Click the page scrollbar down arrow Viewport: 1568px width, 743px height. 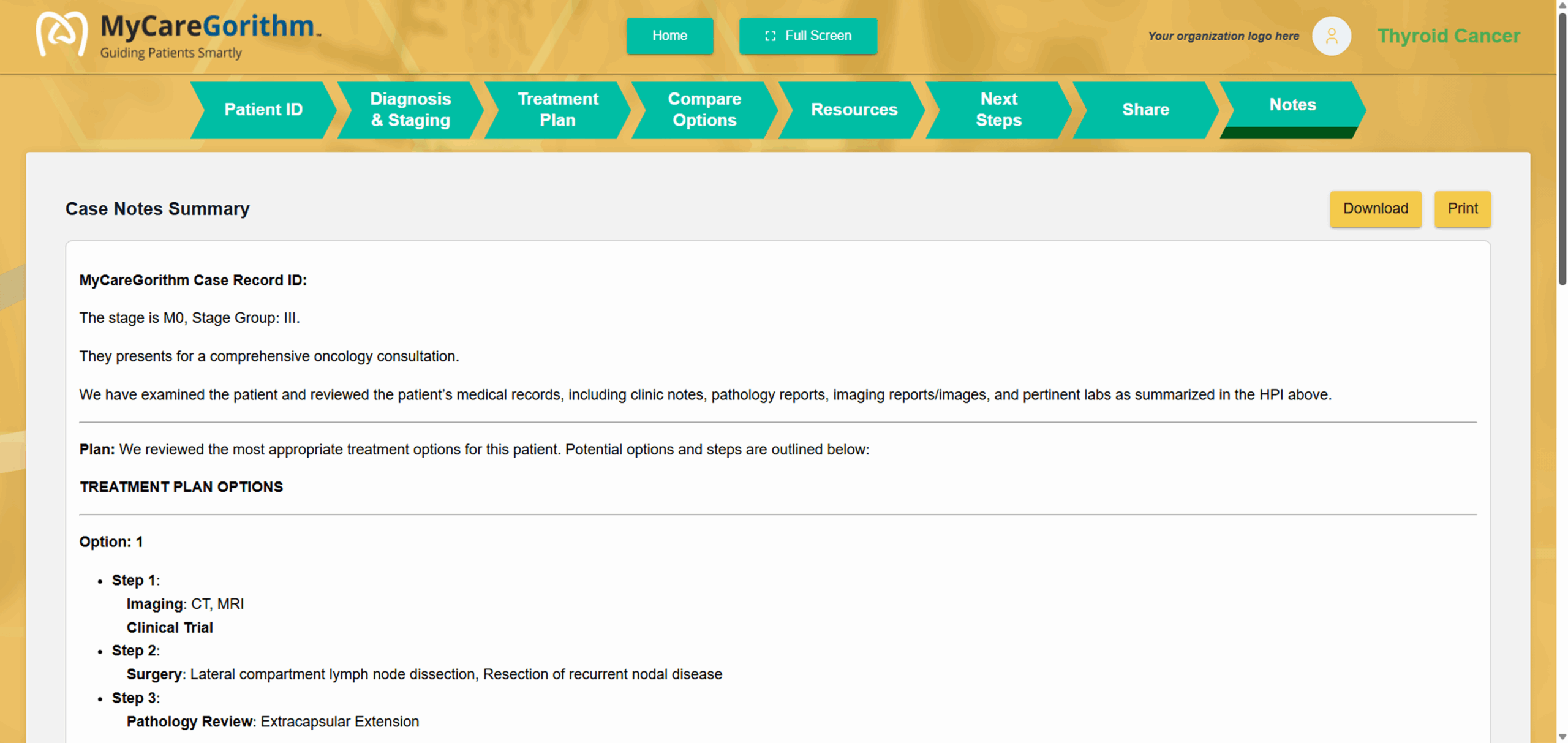[1562, 737]
